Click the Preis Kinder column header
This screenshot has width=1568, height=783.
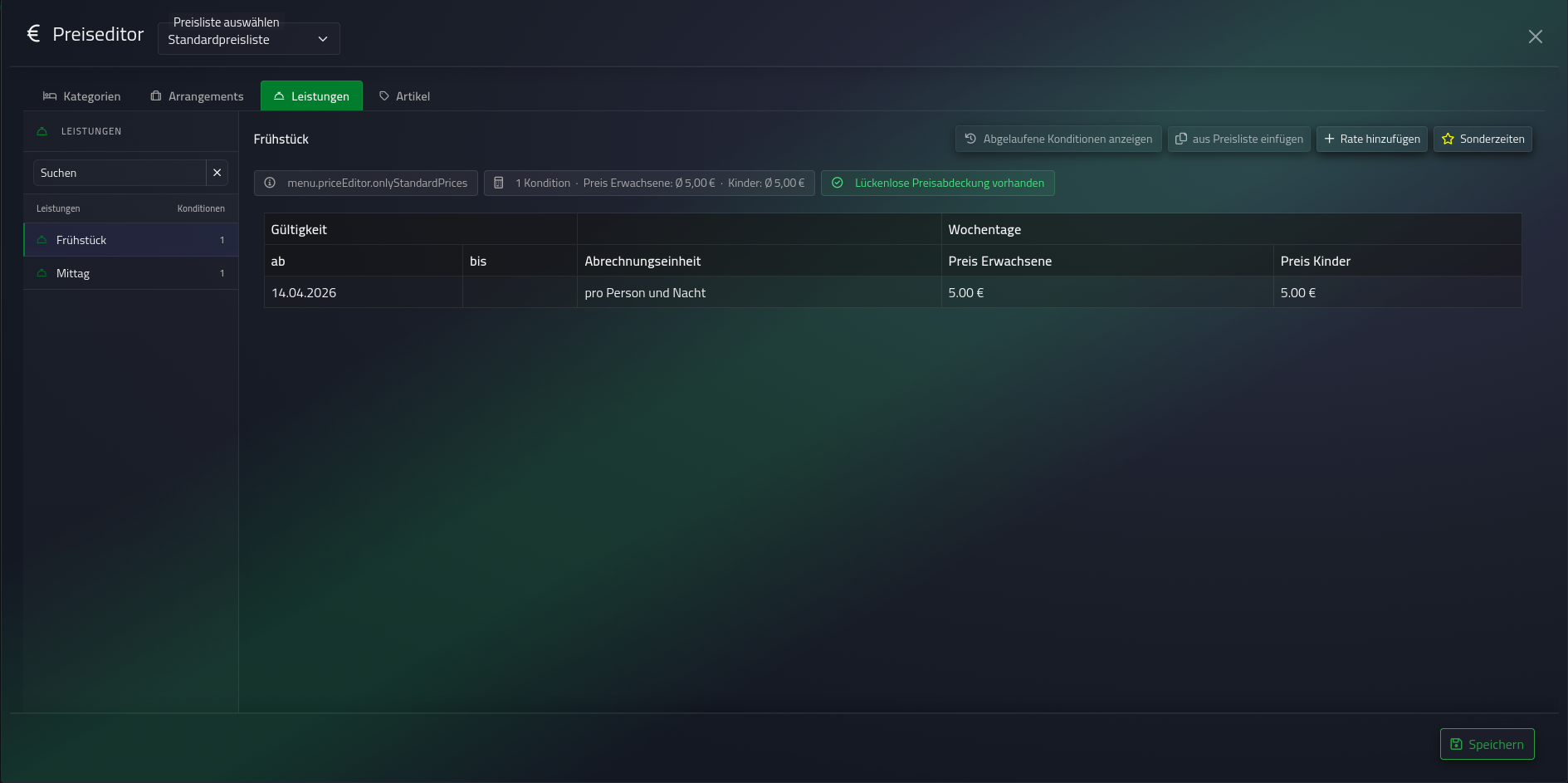[x=1398, y=261]
